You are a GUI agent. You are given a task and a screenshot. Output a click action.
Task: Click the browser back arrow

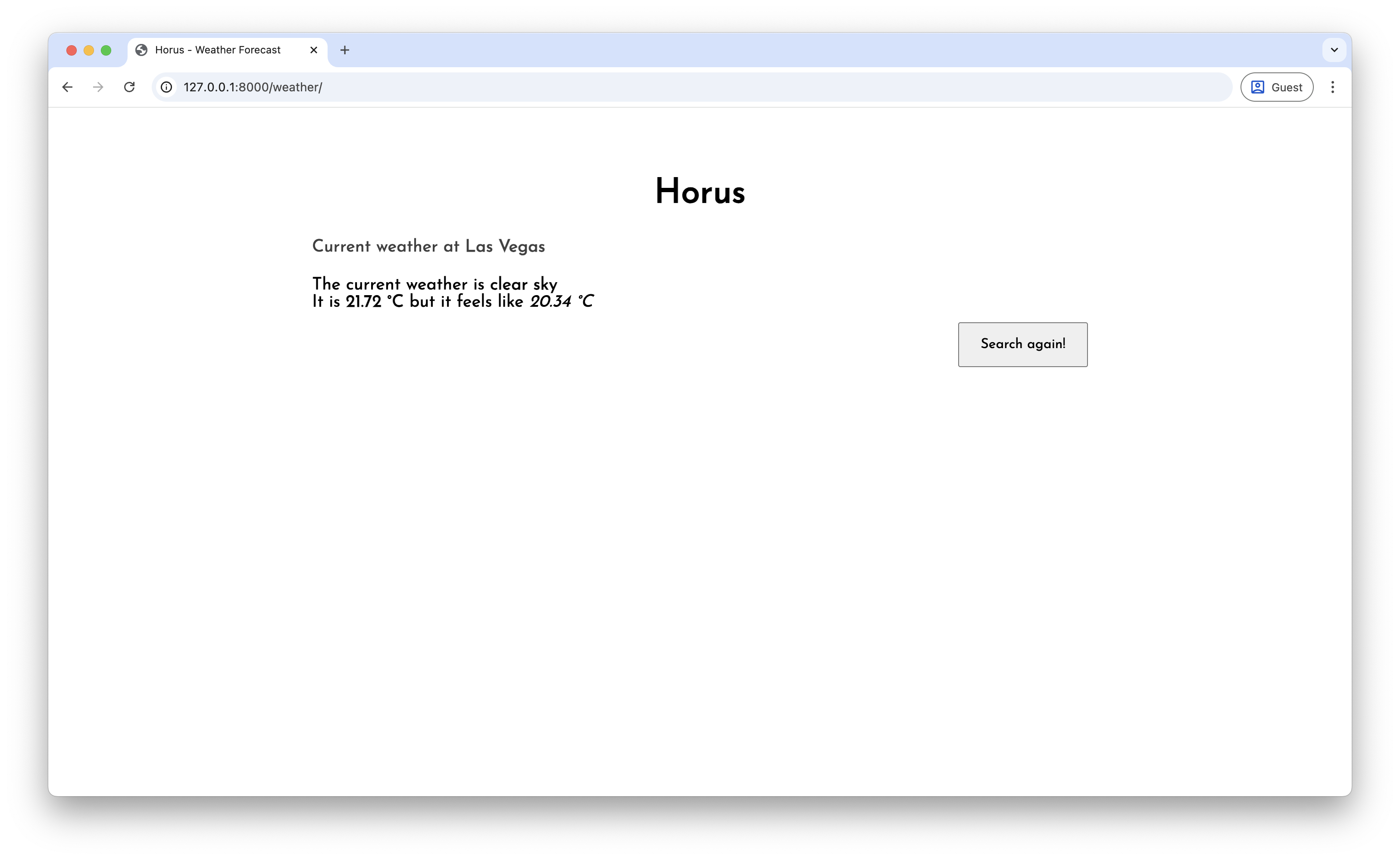(67, 87)
